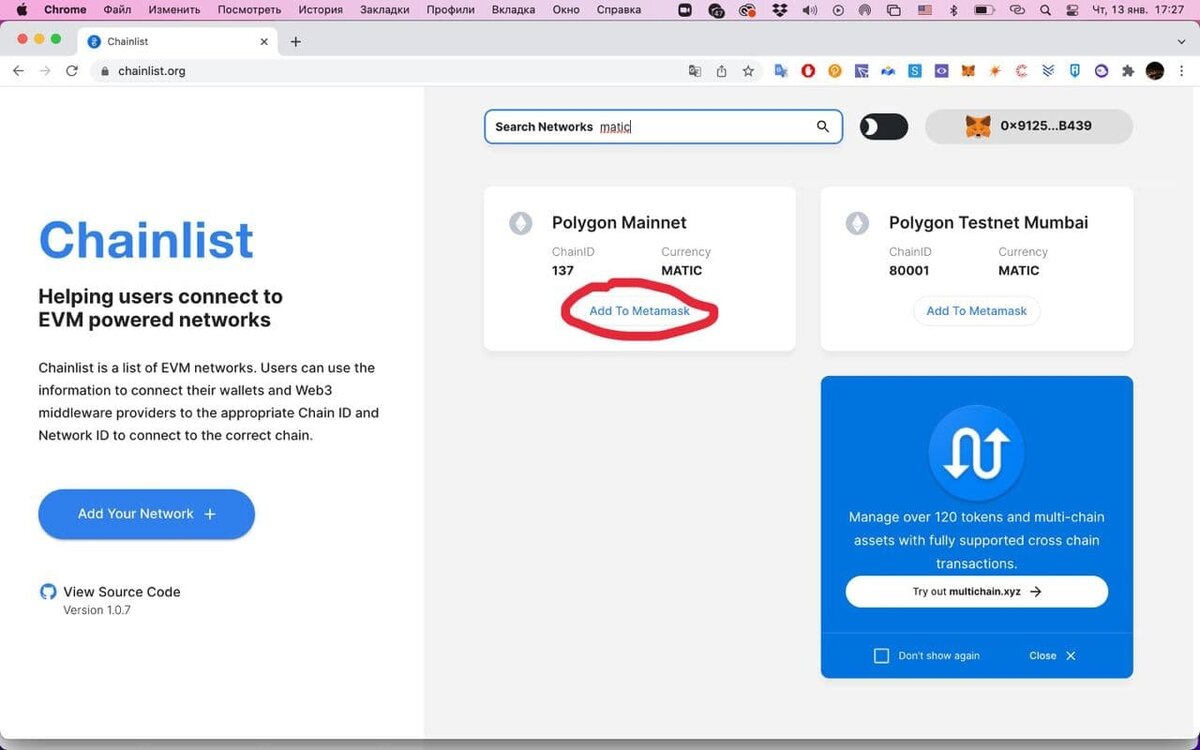Click the connected wallet 0x9125...B439 button

(x=1029, y=127)
